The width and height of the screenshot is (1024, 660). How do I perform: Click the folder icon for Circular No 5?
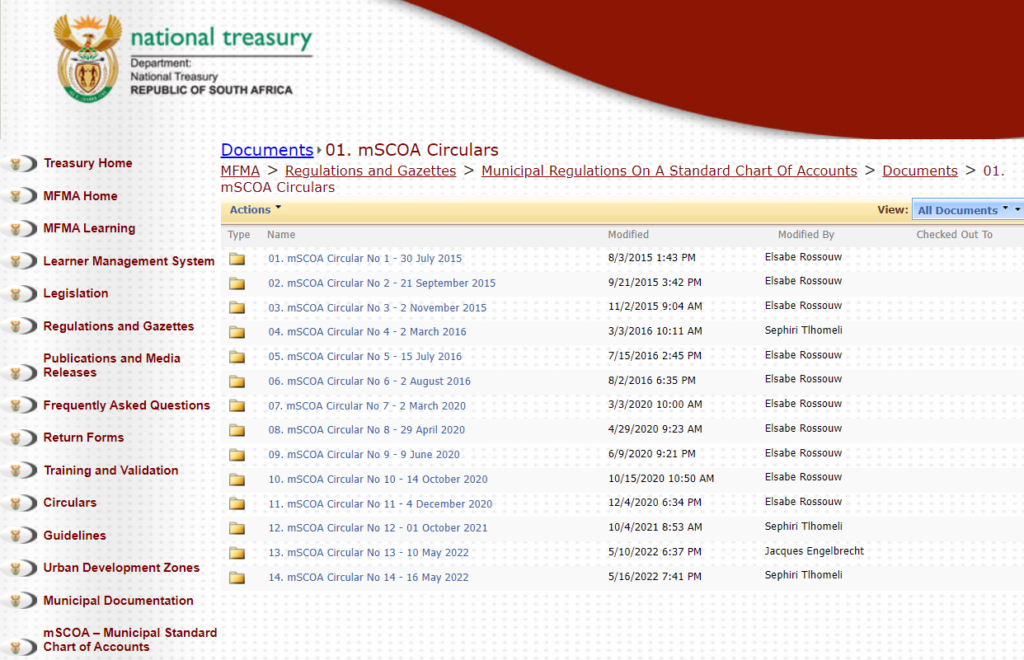coord(237,357)
